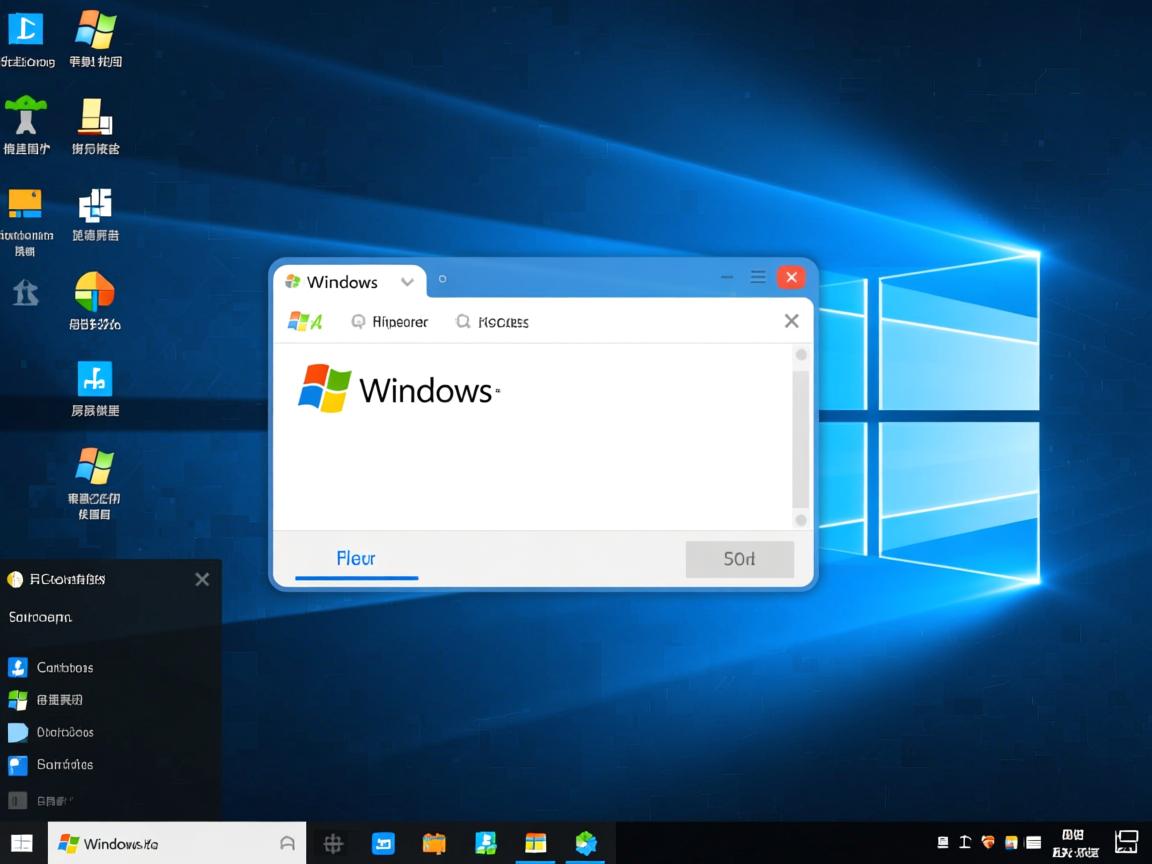The height and width of the screenshot is (864, 1152).
Task: Open the hamburger menu in the dialog title bar
Action: tap(758, 277)
